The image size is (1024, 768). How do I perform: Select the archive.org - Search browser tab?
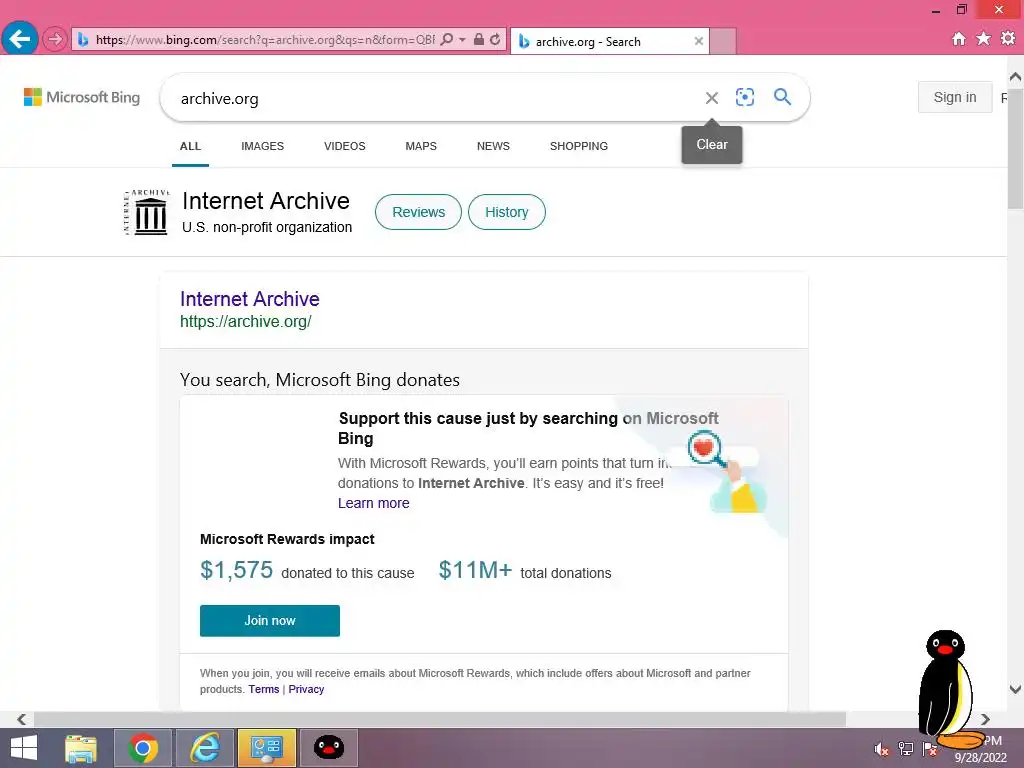click(x=609, y=41)
